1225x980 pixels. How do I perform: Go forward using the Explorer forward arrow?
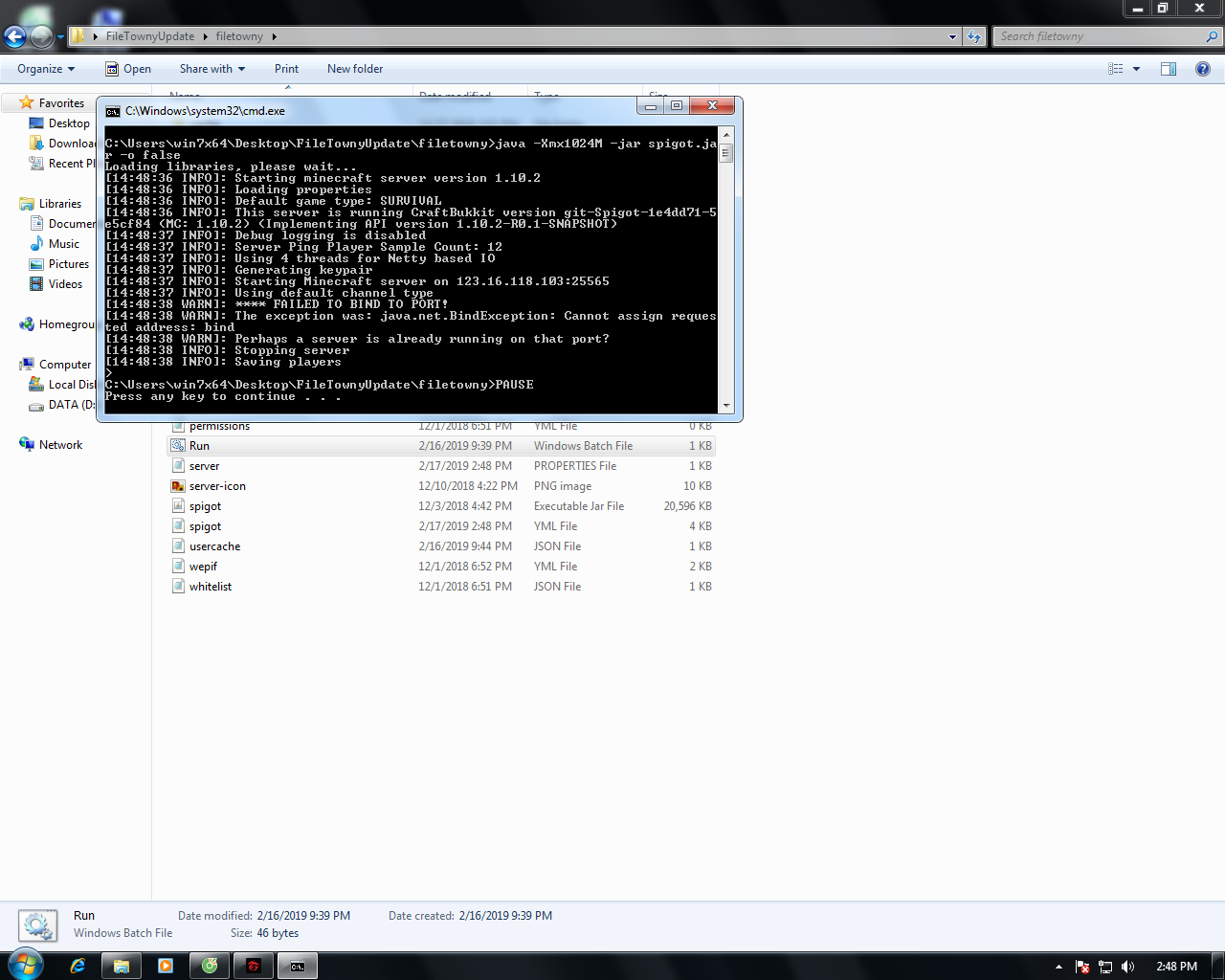click(41, 36)
